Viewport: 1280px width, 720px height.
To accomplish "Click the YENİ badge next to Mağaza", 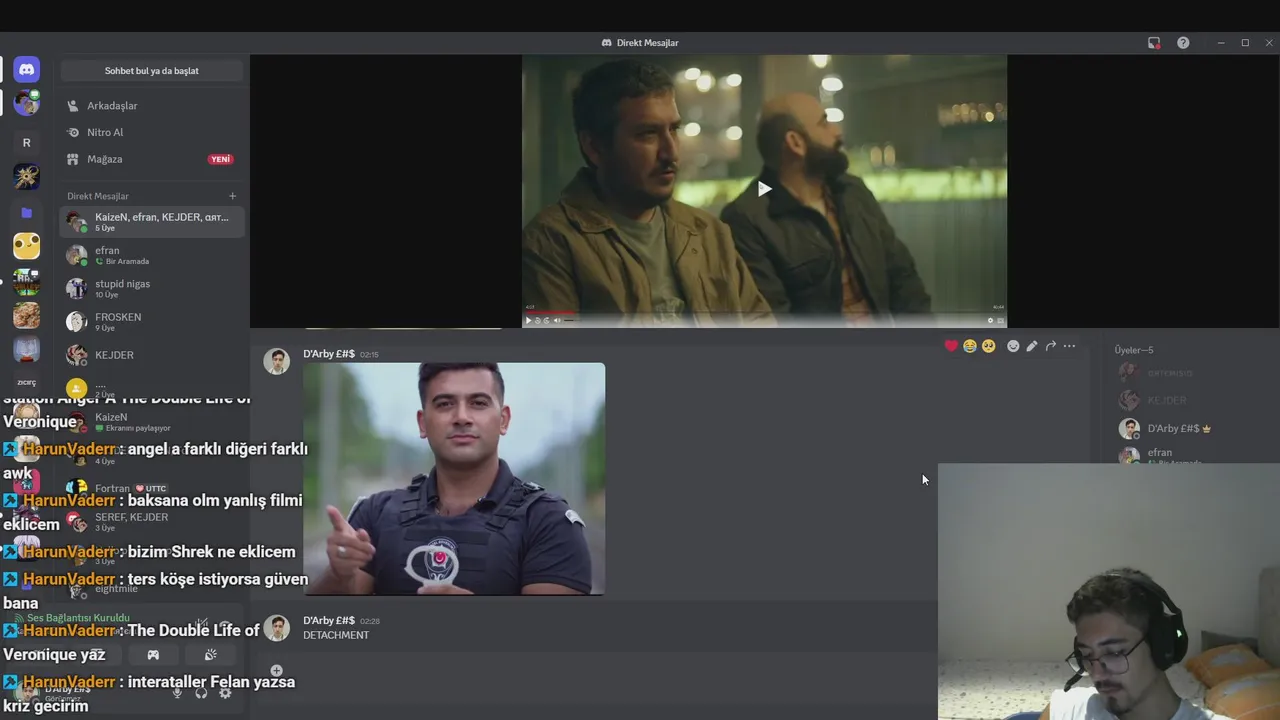I will pyautogui.click(x=221, y=159).
